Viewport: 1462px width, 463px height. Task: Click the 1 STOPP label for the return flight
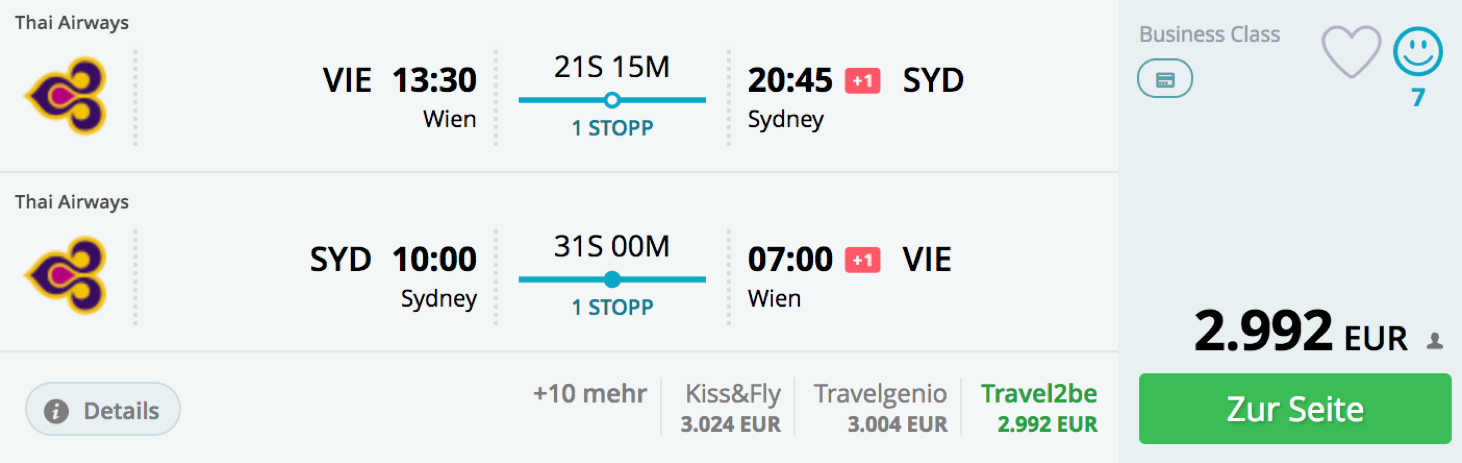pyautogui.click(x=612, y=308)
